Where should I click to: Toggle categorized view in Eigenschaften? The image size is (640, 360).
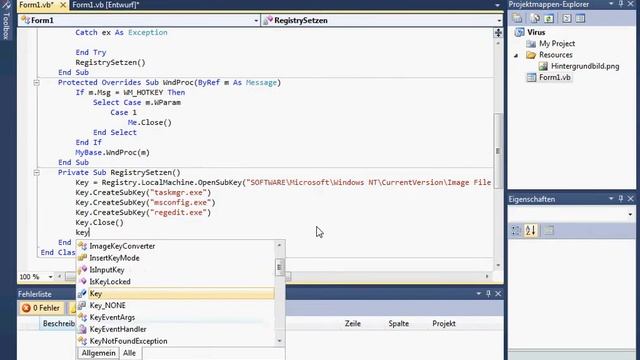click(x=516, y=231)
